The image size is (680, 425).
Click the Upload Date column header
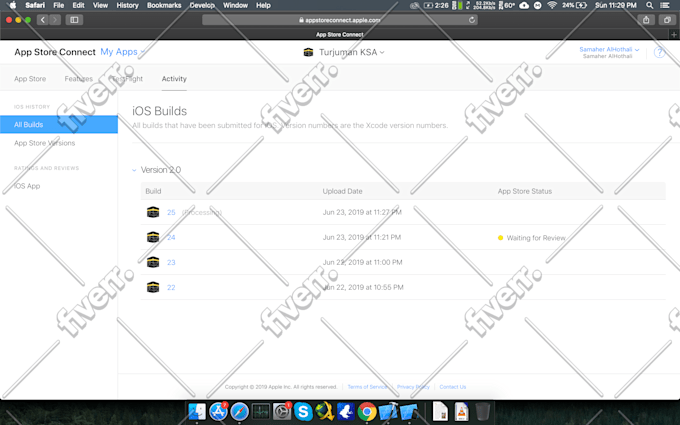pyautogui.click(x=342, y=191)
